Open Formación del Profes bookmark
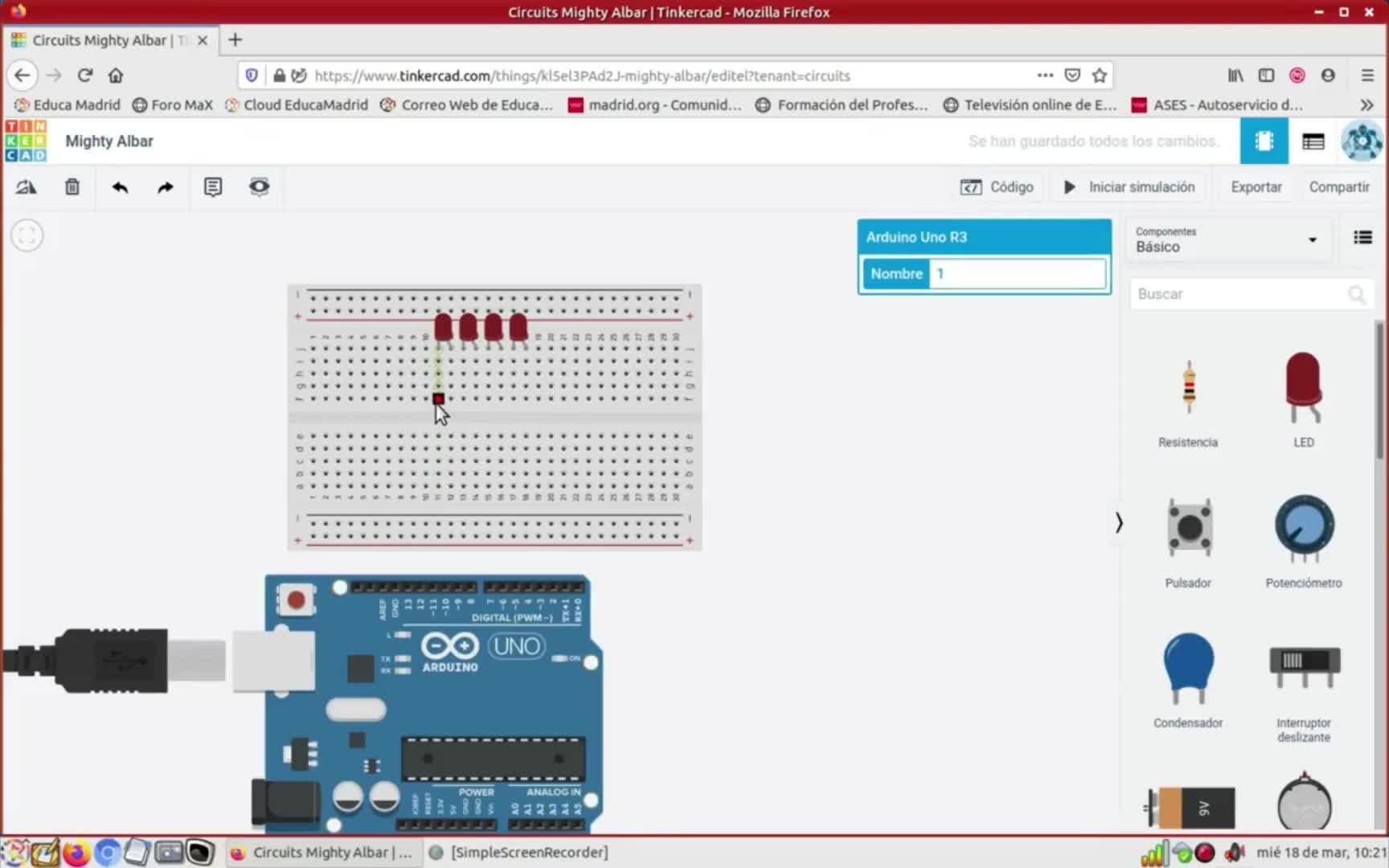 (842, 105)
